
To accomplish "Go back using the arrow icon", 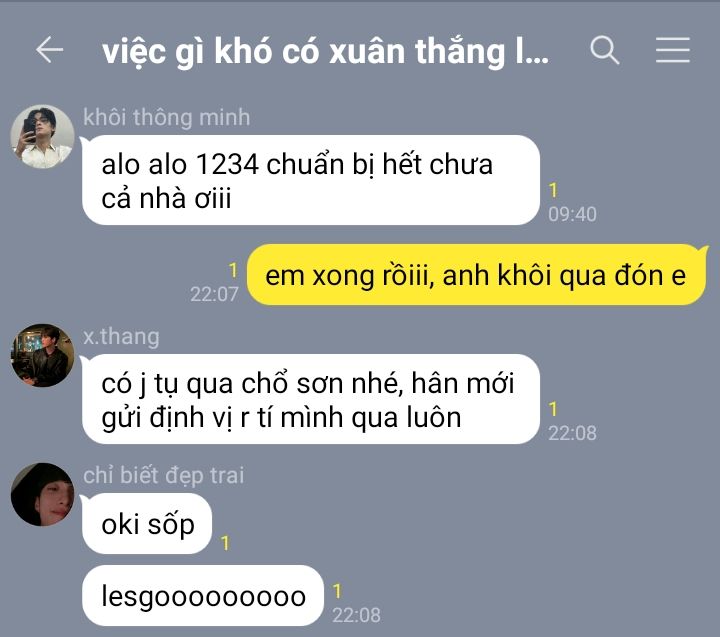I will pyautogui.click(x=50, y=49).
